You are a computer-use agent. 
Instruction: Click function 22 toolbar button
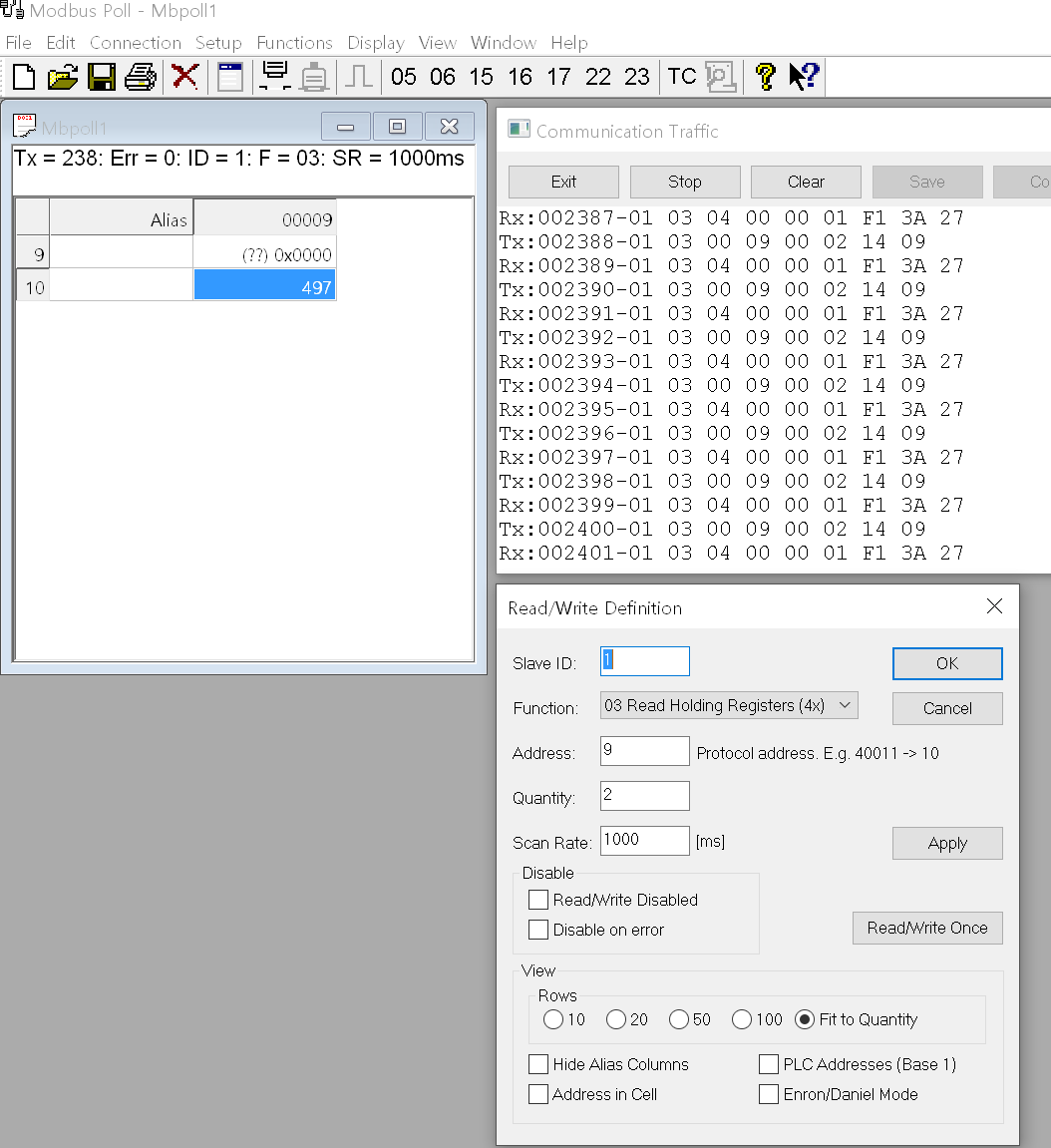[598, 77]
